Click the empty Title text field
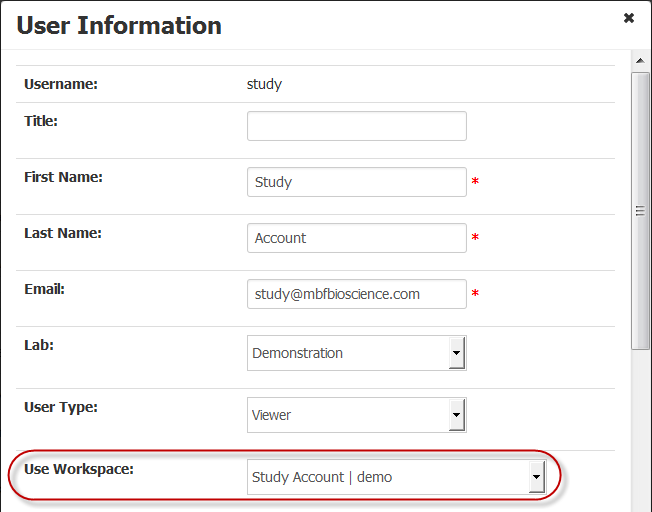 356,126
